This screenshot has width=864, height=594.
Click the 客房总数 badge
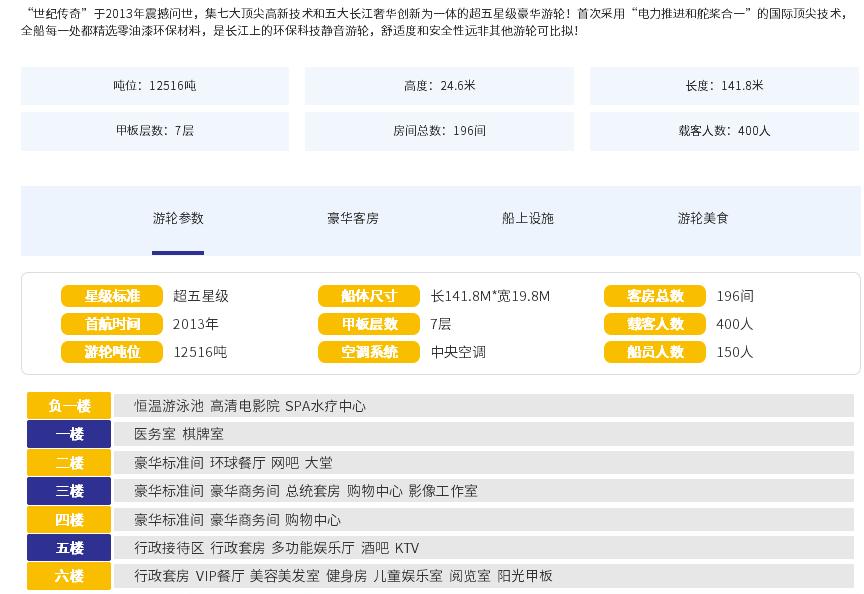(x=655, y=296)
